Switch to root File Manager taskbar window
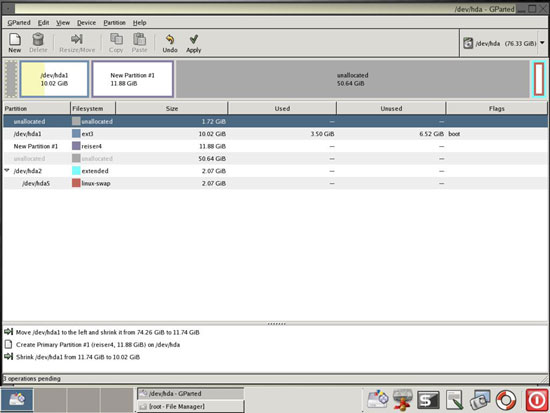 [190, 406]
